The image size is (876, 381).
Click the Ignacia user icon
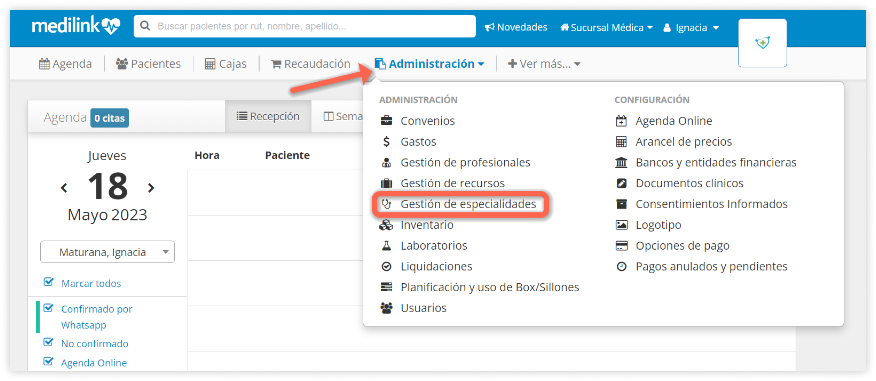(666, 27)
